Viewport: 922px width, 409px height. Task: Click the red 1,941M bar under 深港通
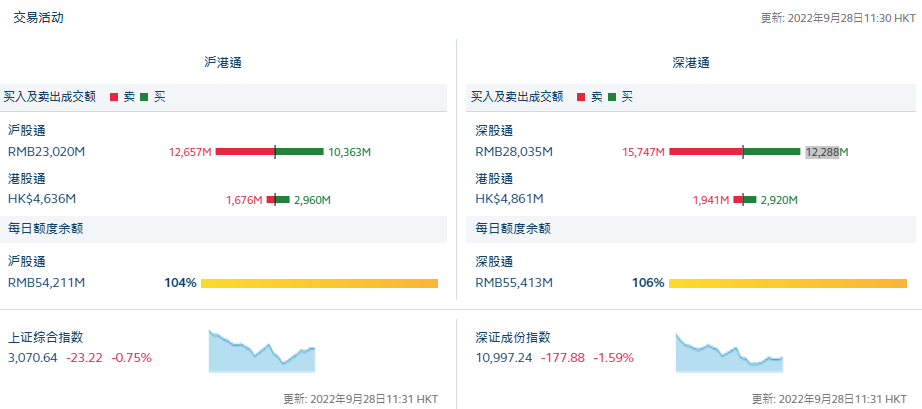[738, 200]
